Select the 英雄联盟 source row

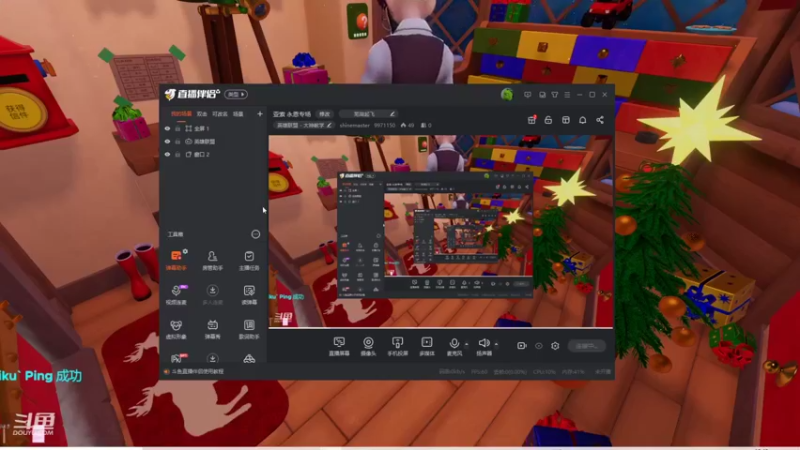(x=214, y=141)
